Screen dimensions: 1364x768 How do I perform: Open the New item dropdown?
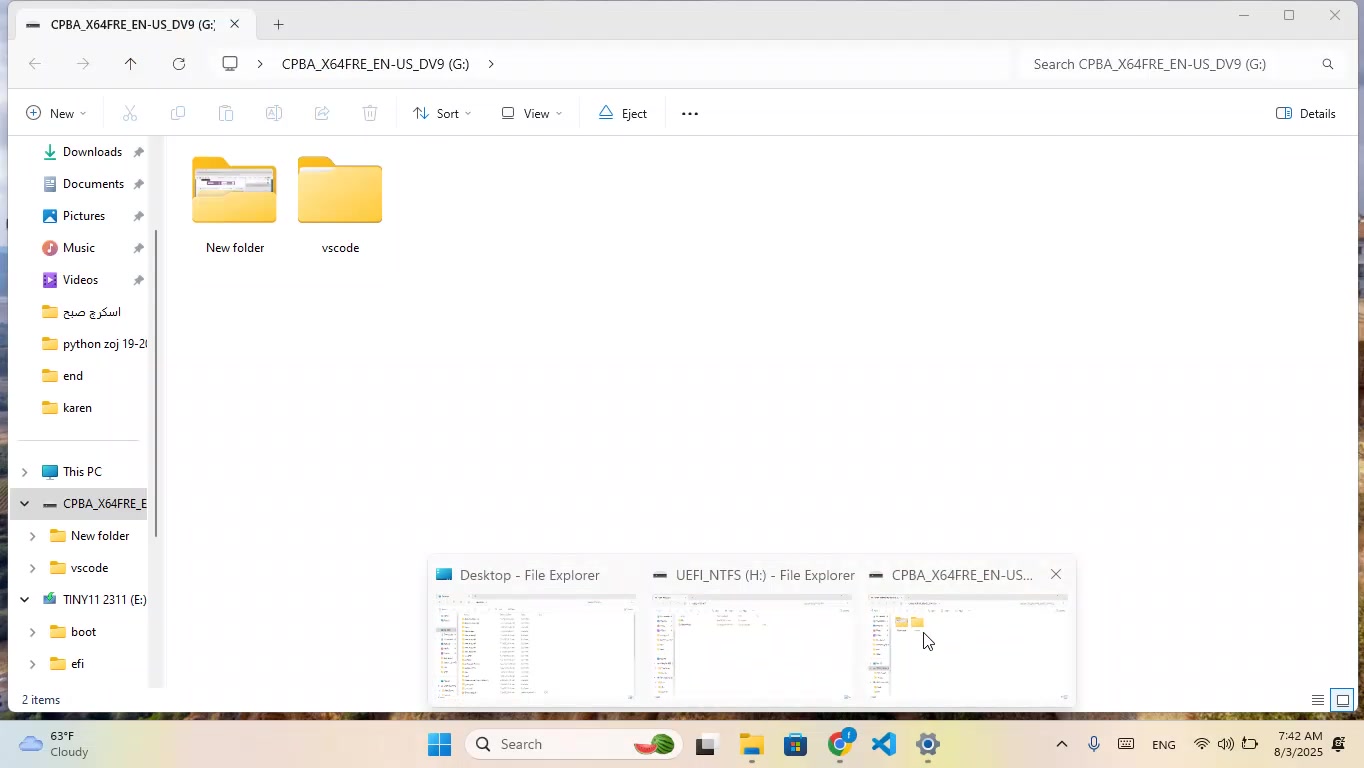56,114
